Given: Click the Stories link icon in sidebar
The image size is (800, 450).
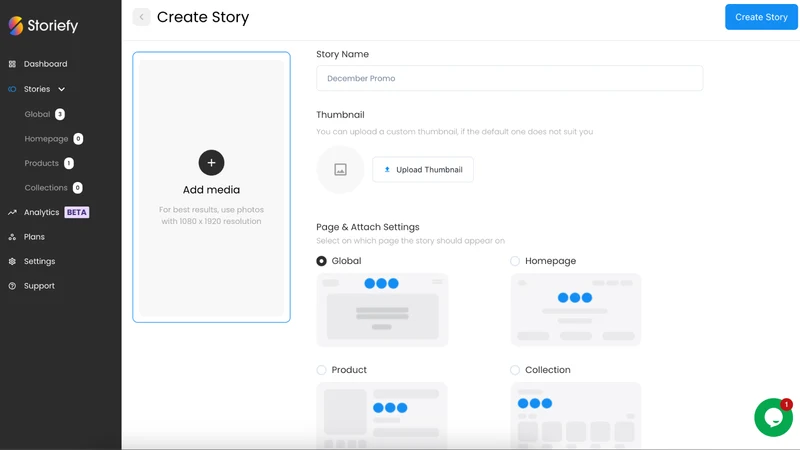Looking at the screenshot, I should pyautogui.click(x=12, y=89).
